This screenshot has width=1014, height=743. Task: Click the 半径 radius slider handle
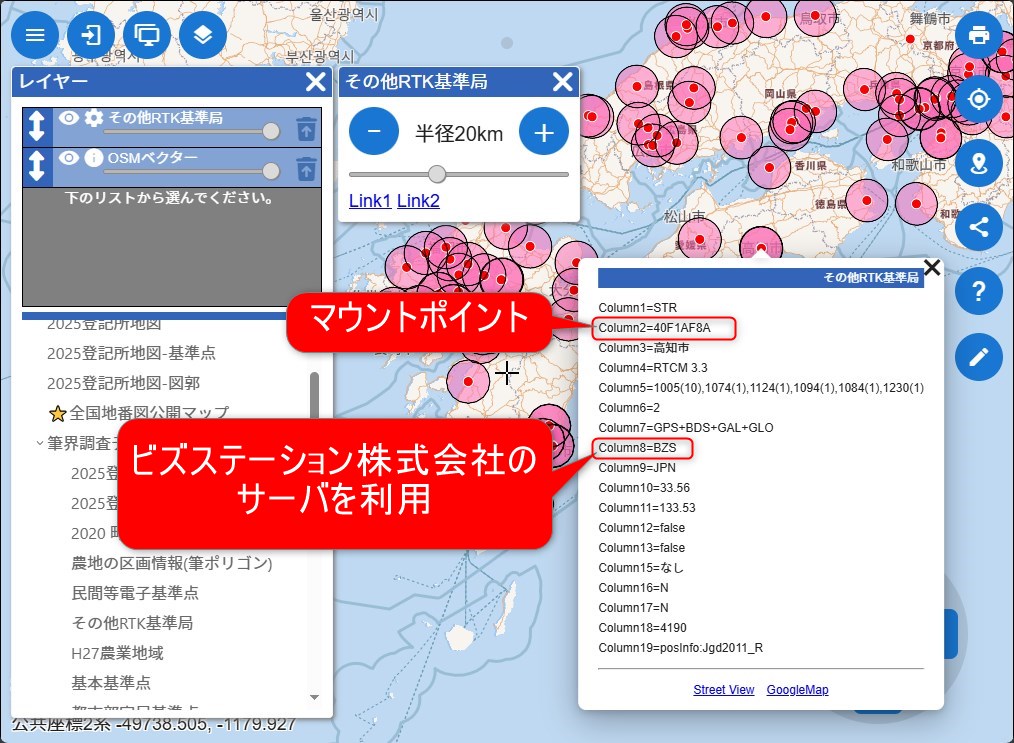click(437, 174)
